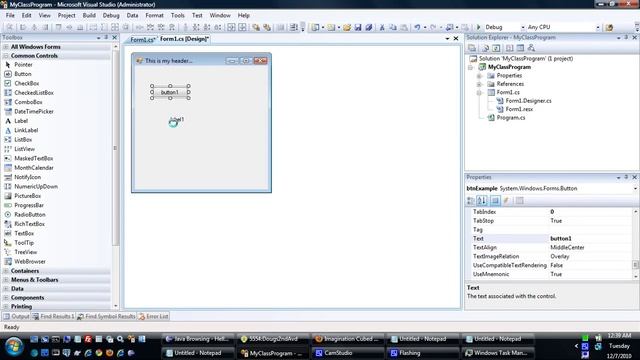Click the Save All toolbar icon

(369, 27)
